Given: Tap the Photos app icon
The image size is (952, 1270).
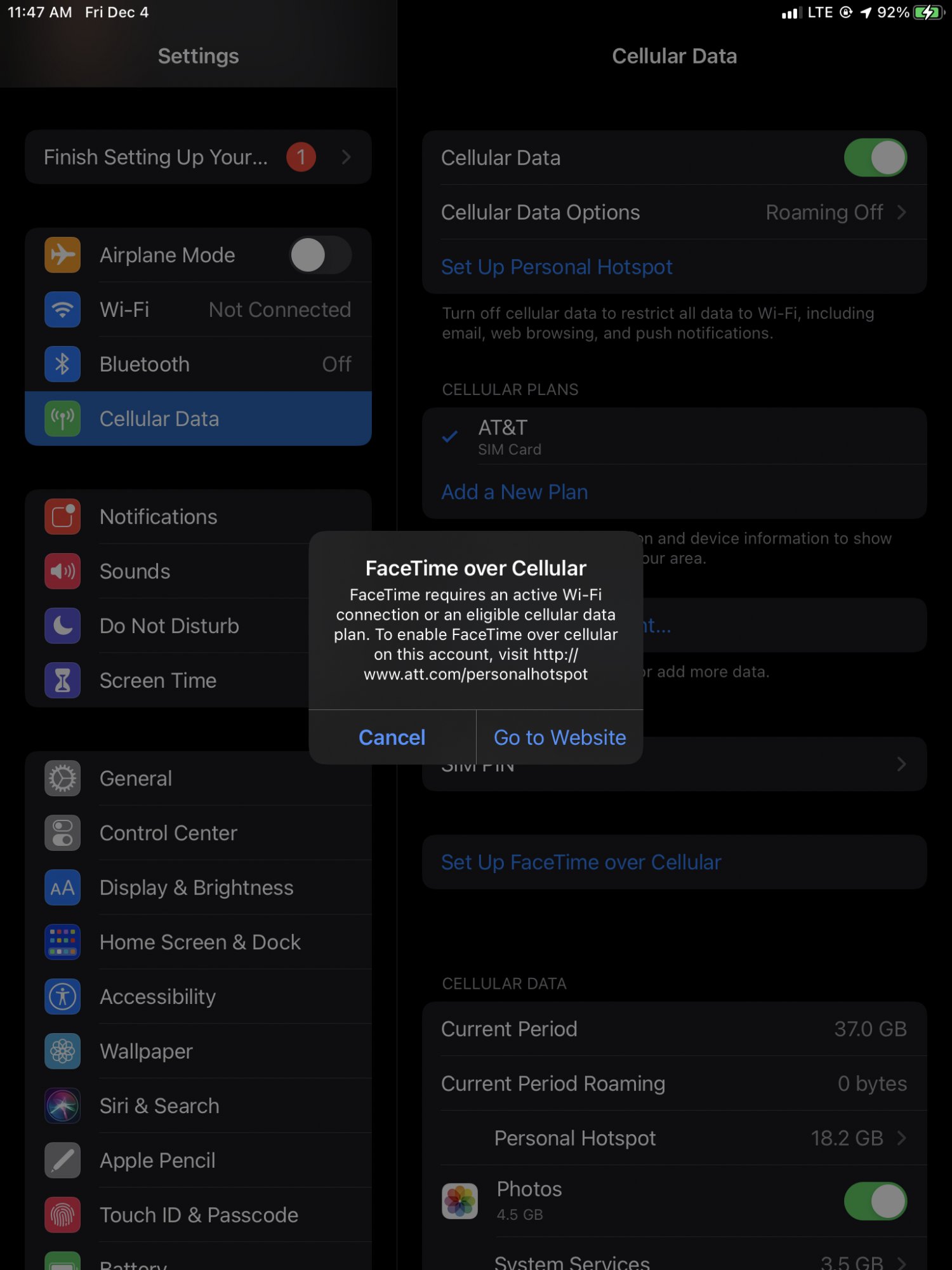Looking at the screenshot, I should [459, 1201].
